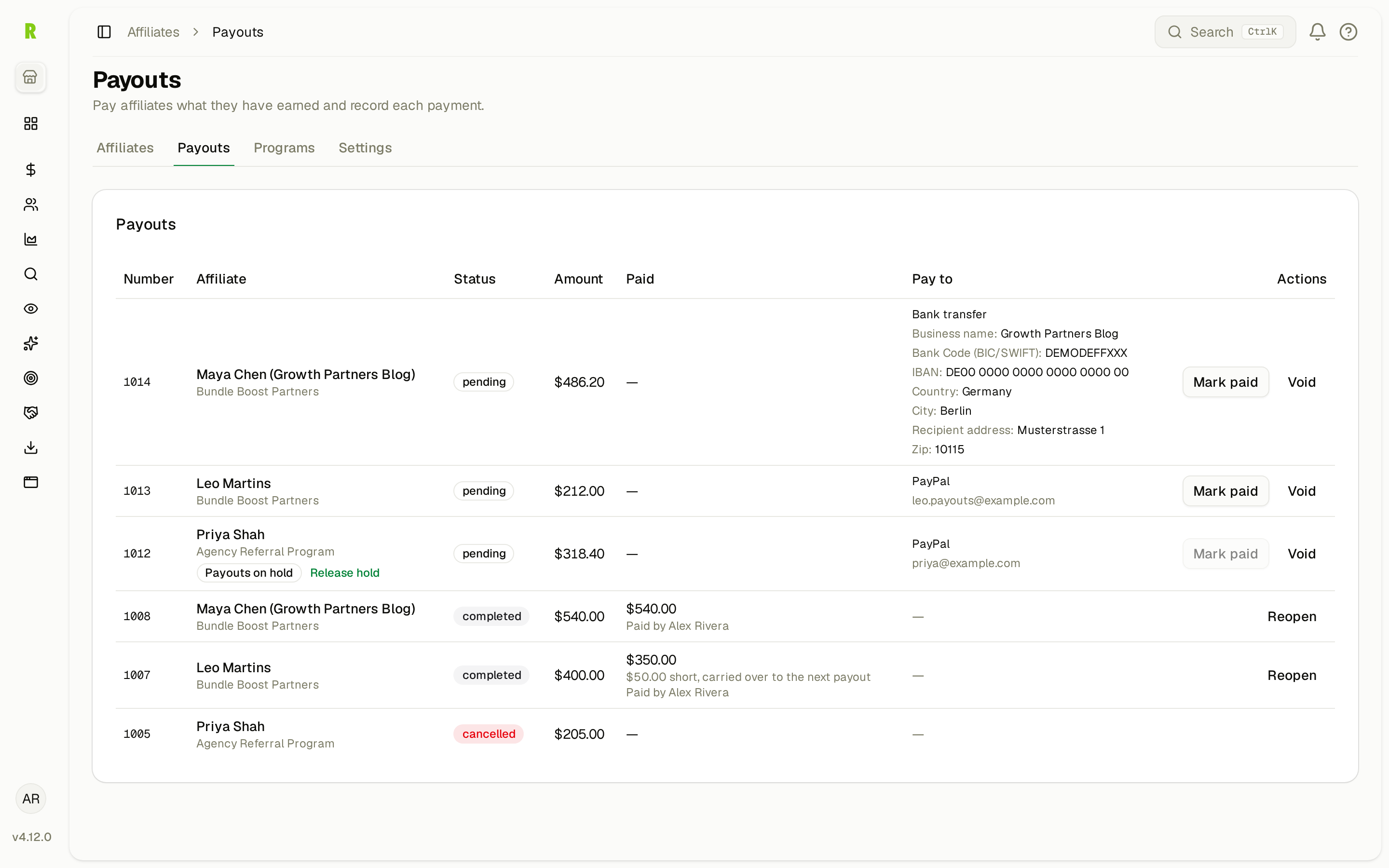Open the store icon in sidebar
Viewport: 1389px width, 868px height.
30,77
